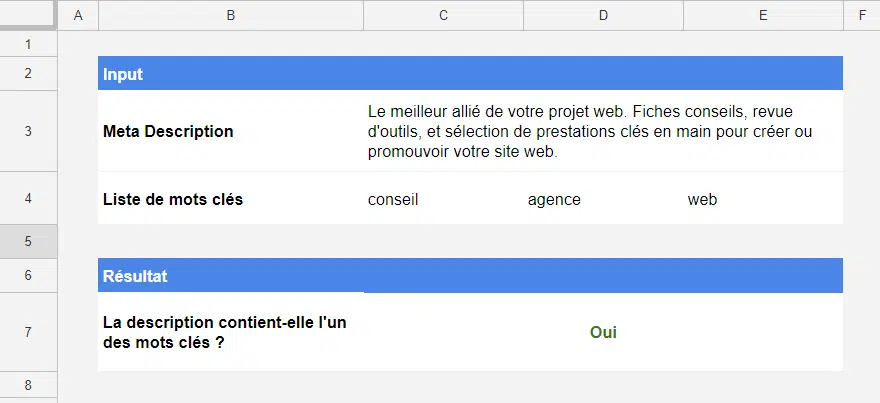Screen dimensions: 880x403
Task: Select the keyword cell 'agence'
Action: point(603,199)
